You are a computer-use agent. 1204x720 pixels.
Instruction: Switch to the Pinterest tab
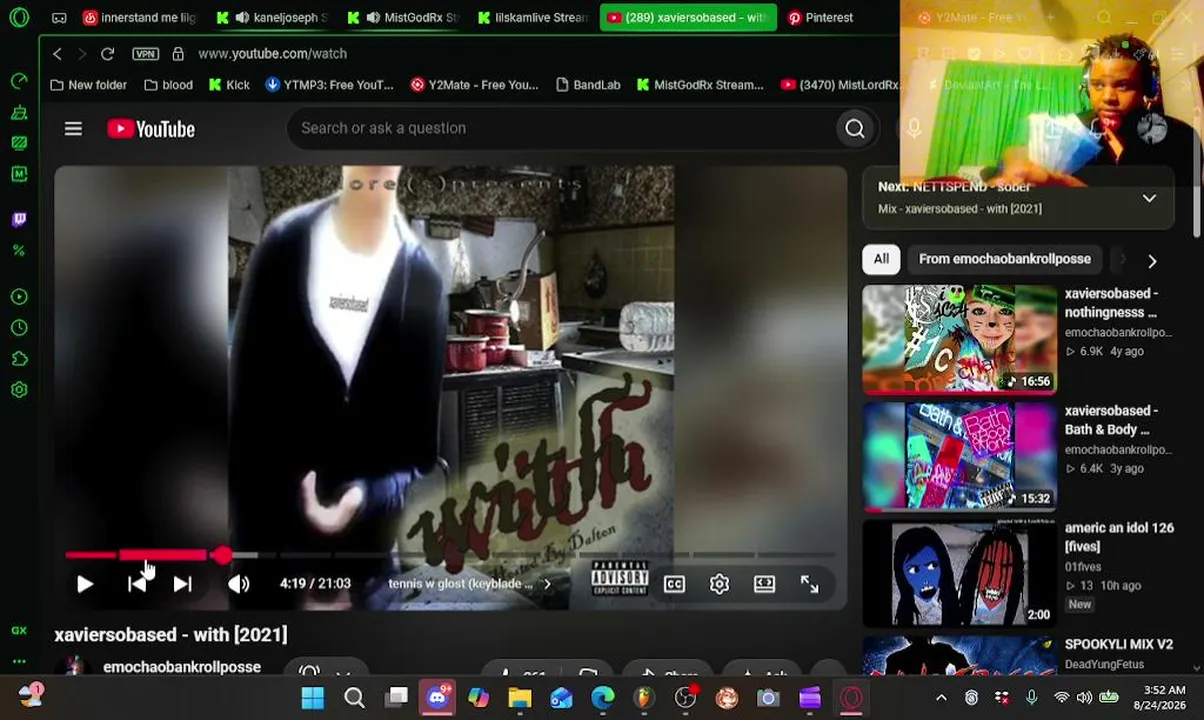click(820, 17)
